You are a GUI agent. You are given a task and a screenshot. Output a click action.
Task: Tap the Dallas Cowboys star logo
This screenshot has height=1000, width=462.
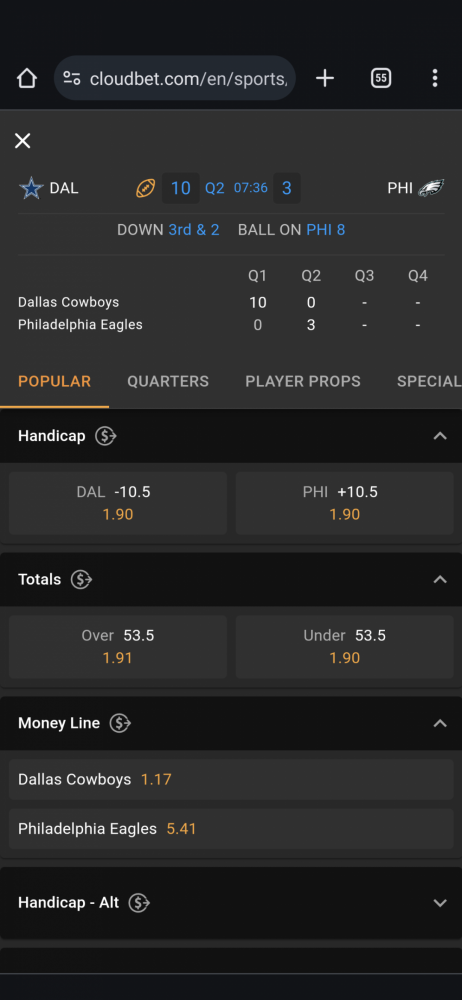(x=31, y=188)
